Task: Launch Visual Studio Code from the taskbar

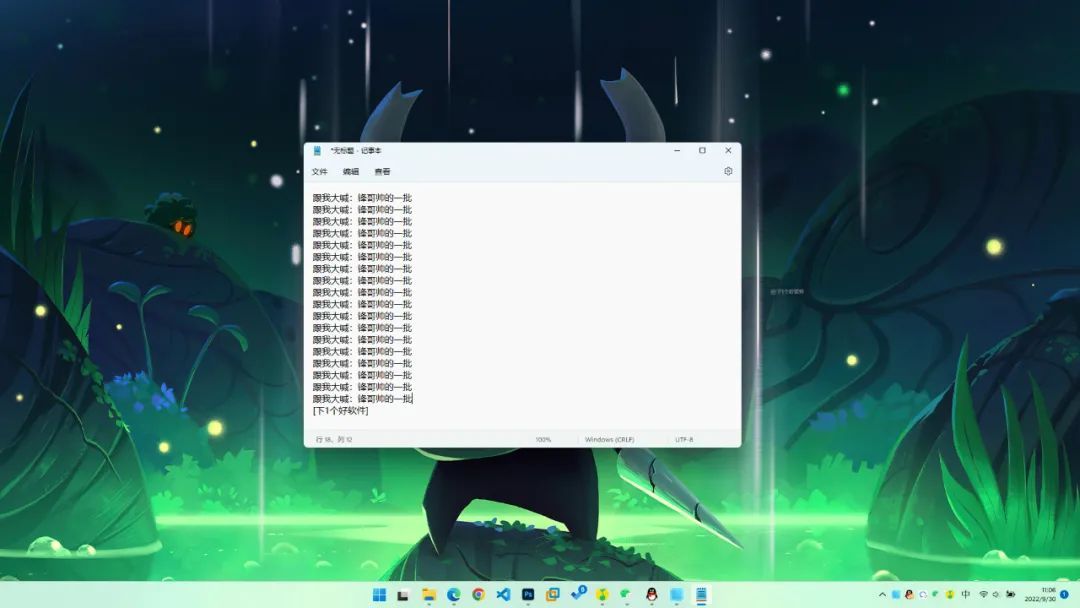Action: (503, 595)
